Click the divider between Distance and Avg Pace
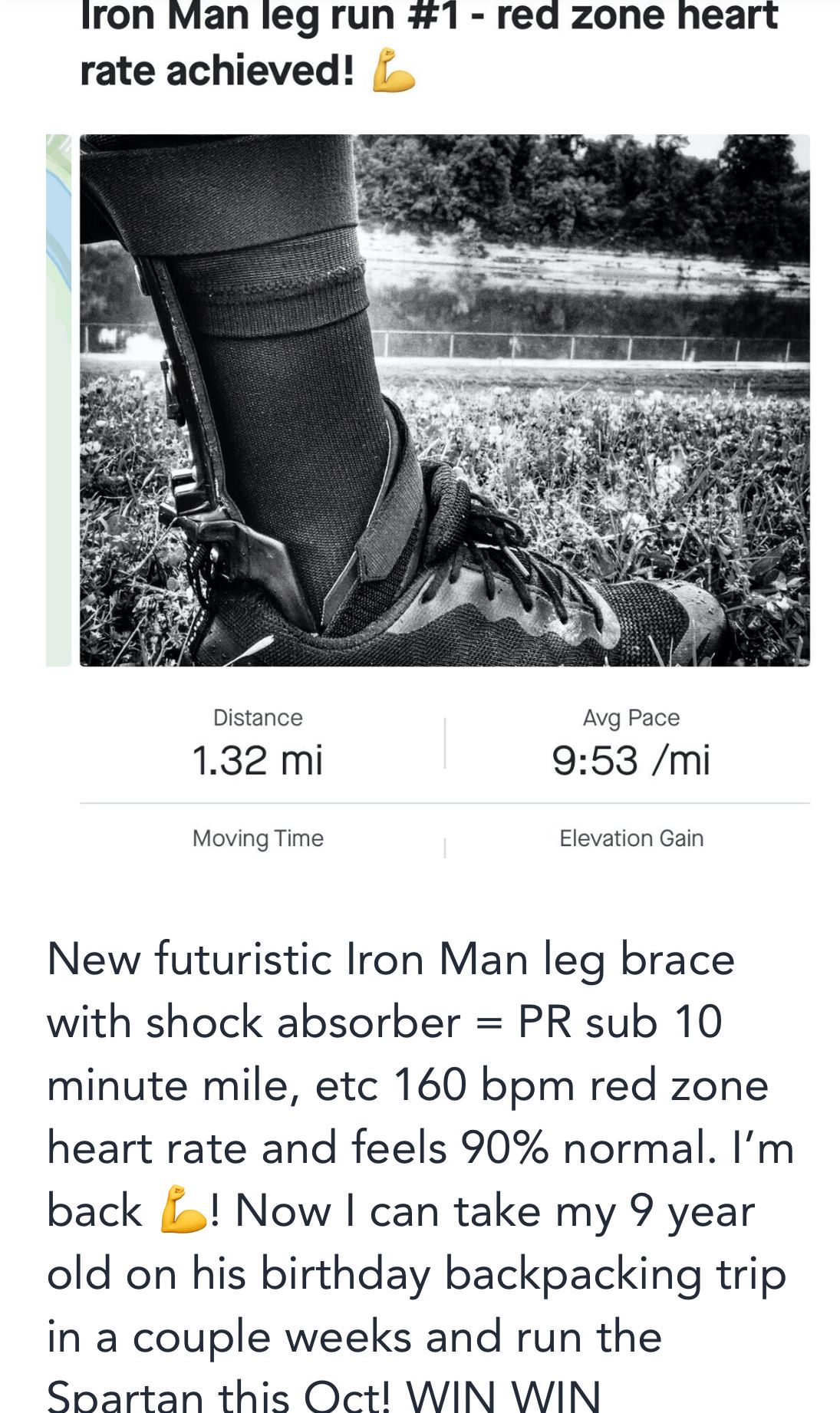Image resolution: width=840 pixels, height=1413 pixels. 445,743
